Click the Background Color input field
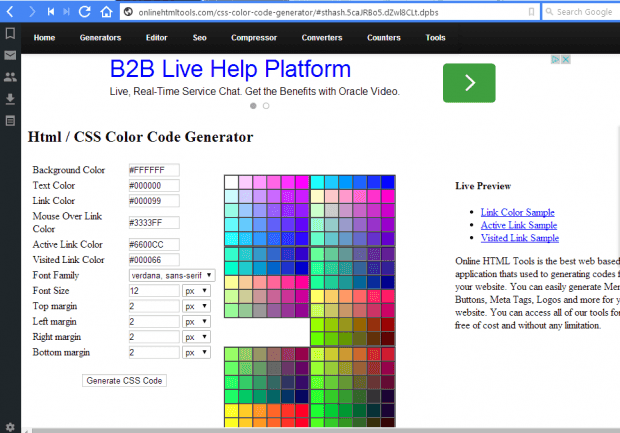 (154, 170)
